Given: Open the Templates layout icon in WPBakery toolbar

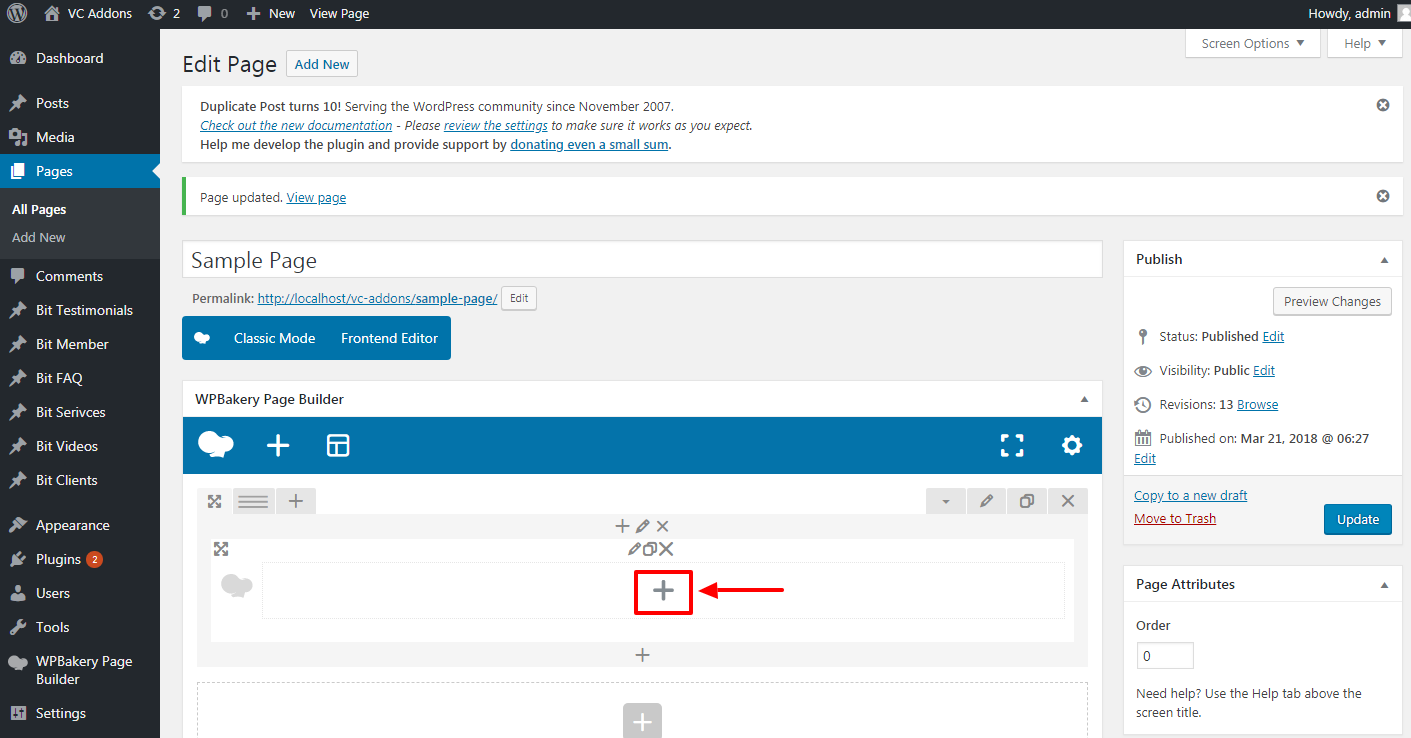Looking at the screenshot, I should 338,446.
